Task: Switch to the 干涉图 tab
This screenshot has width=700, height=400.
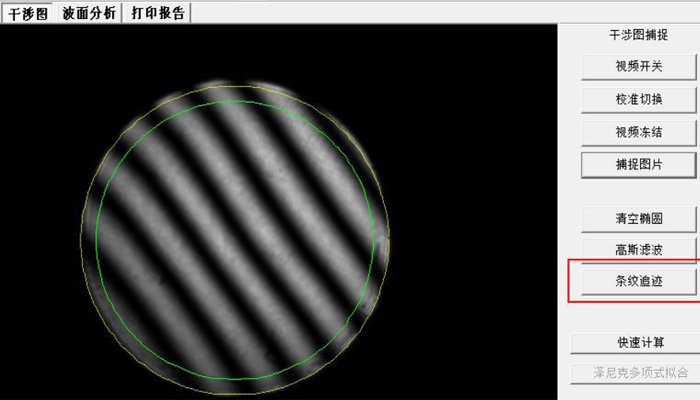Action: [28, 13]
